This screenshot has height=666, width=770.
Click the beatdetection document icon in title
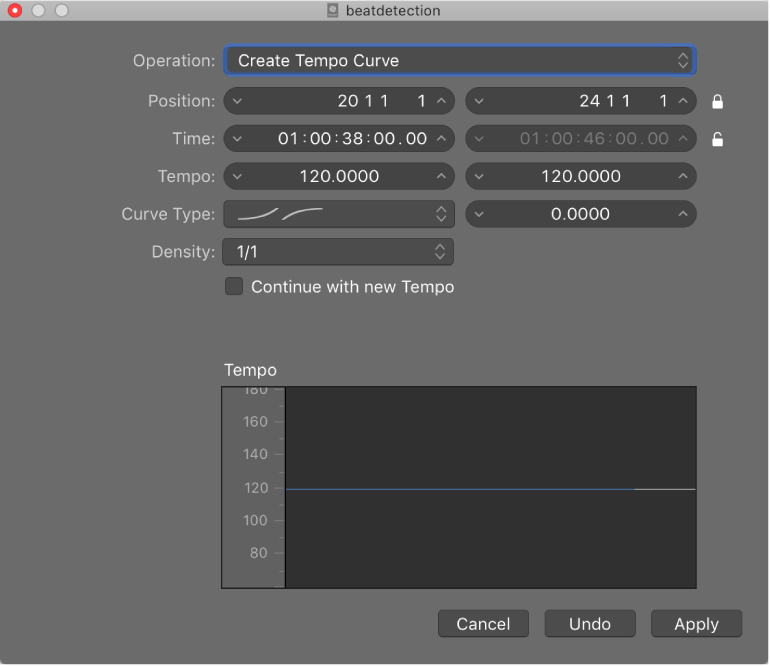[332, 10]
